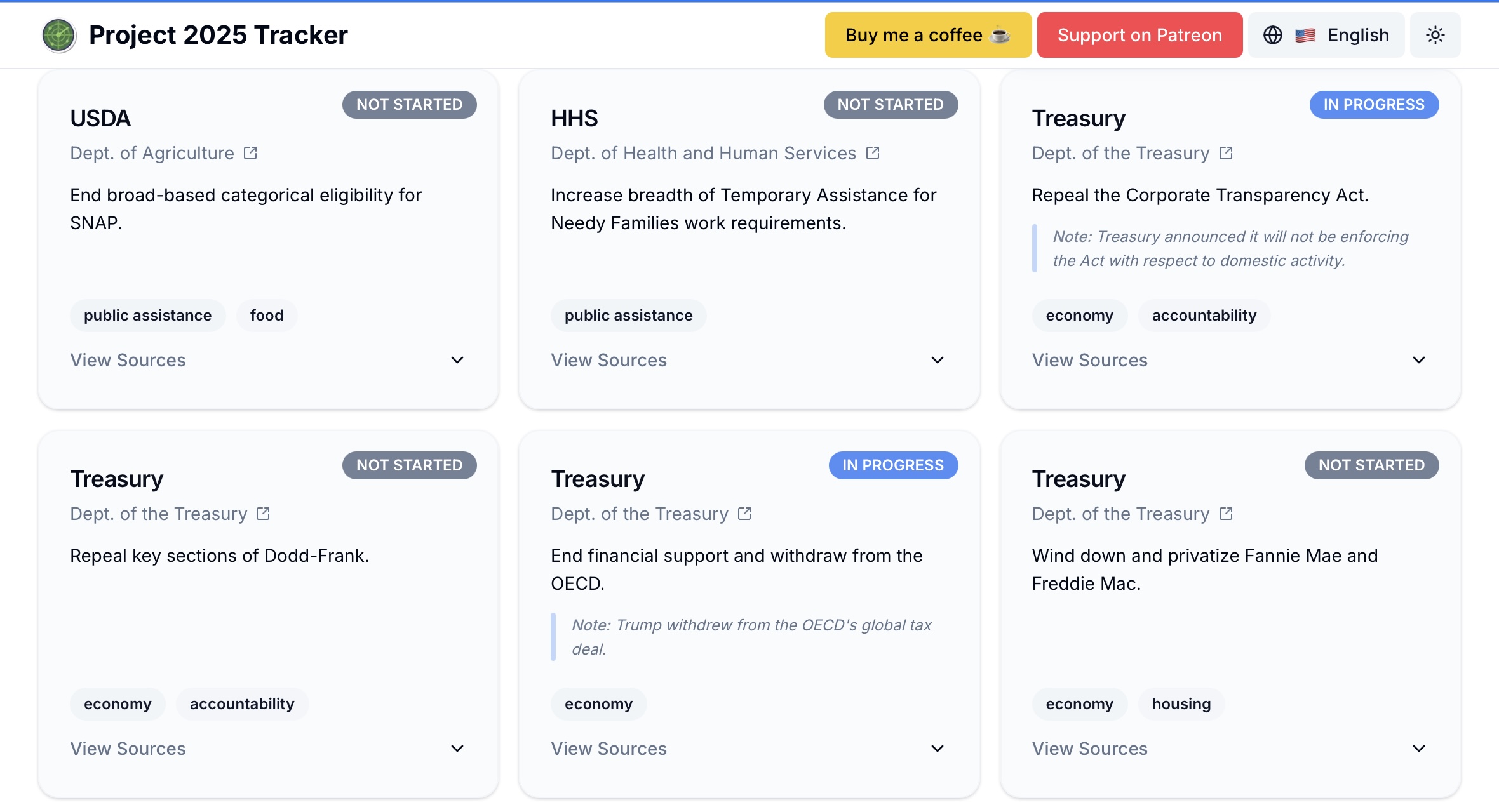Select the food tag on USDA card
The height and width of the screenshot is (812, 1499).
267,316
